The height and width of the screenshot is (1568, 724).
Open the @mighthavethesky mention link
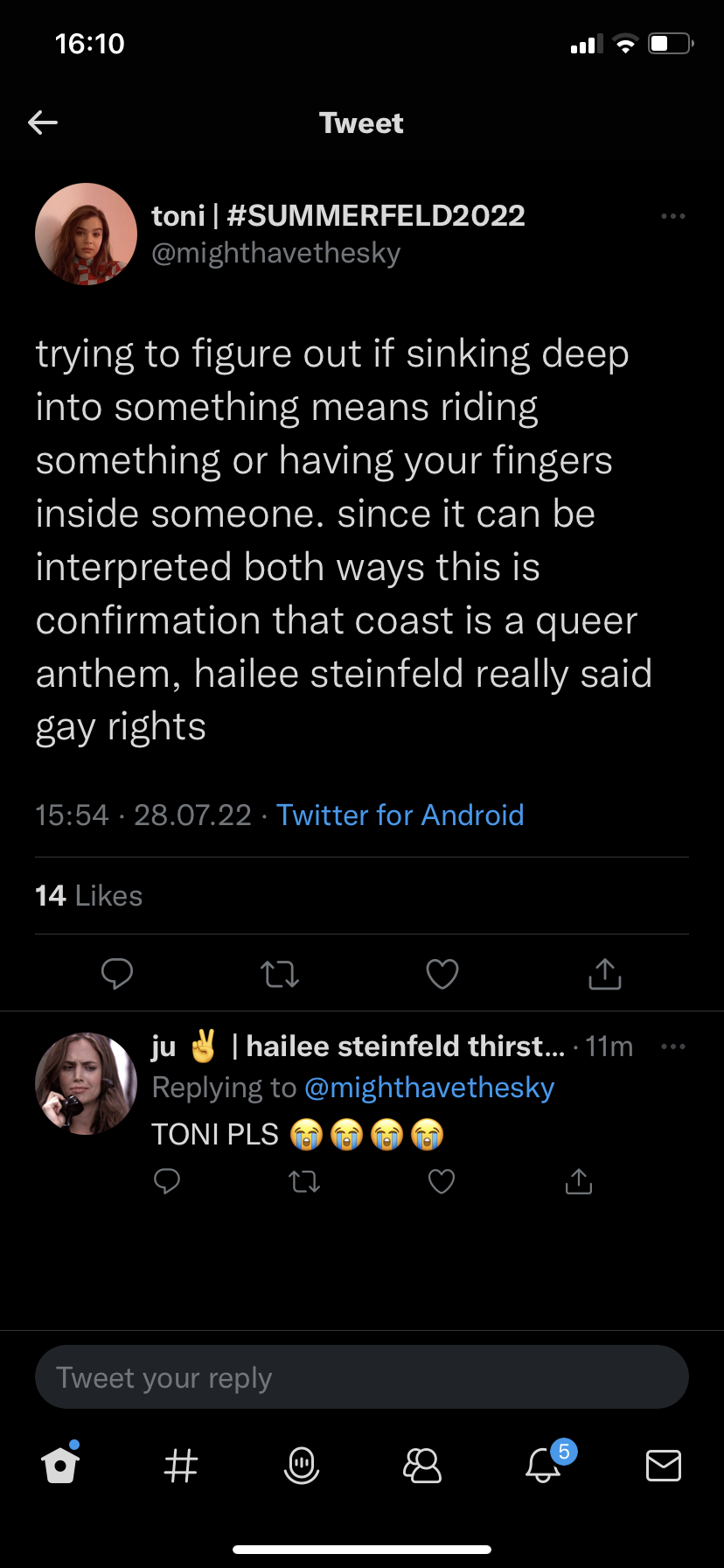click(429, 1088)
